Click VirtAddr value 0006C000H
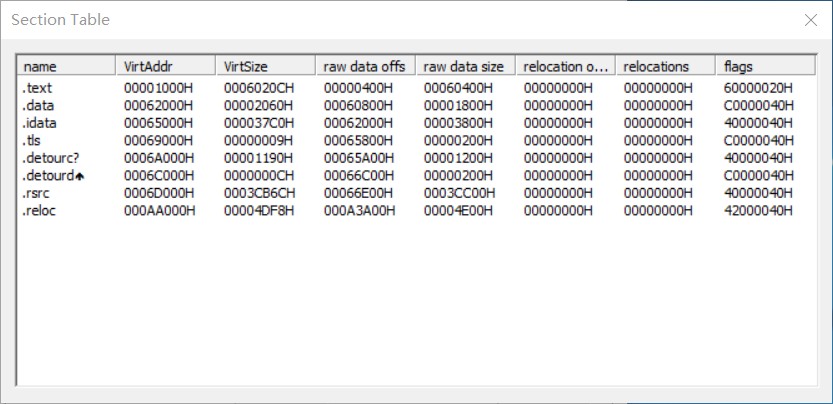Image resolution: width=833 pixels, height=404 pixels. (x=159, y=176)
